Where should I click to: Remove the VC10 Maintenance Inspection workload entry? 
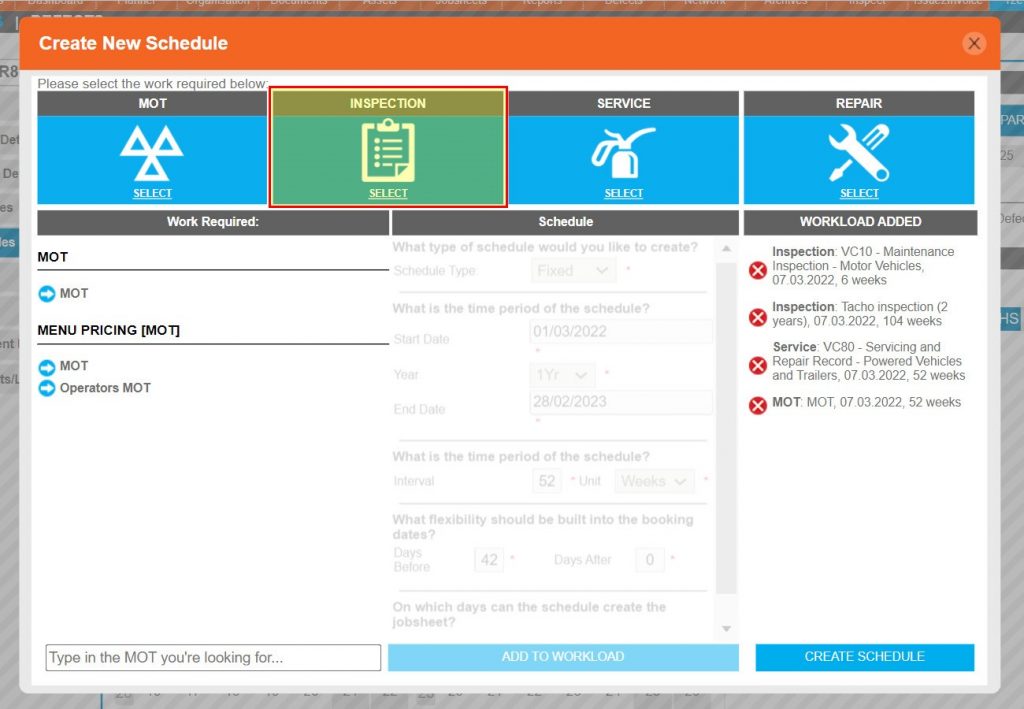[x=757, y=270]
